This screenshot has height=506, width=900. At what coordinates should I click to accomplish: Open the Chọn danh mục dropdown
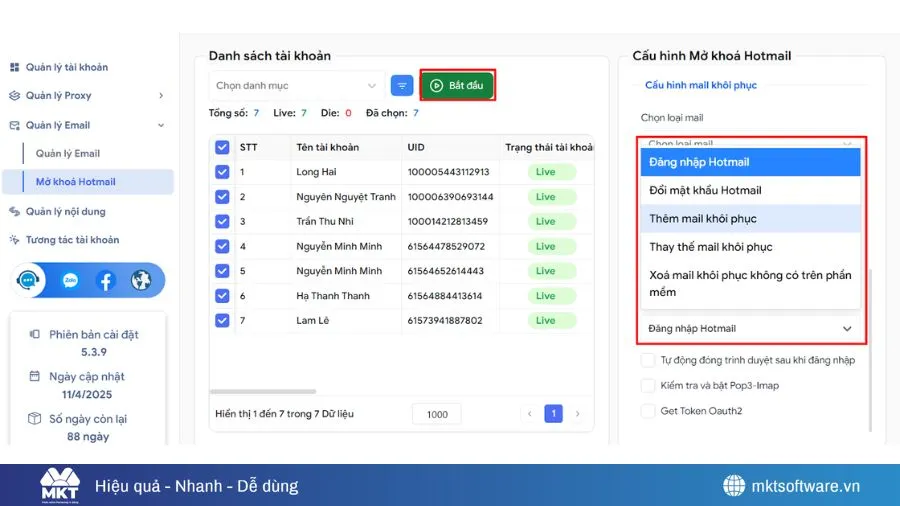coord(296,85)
